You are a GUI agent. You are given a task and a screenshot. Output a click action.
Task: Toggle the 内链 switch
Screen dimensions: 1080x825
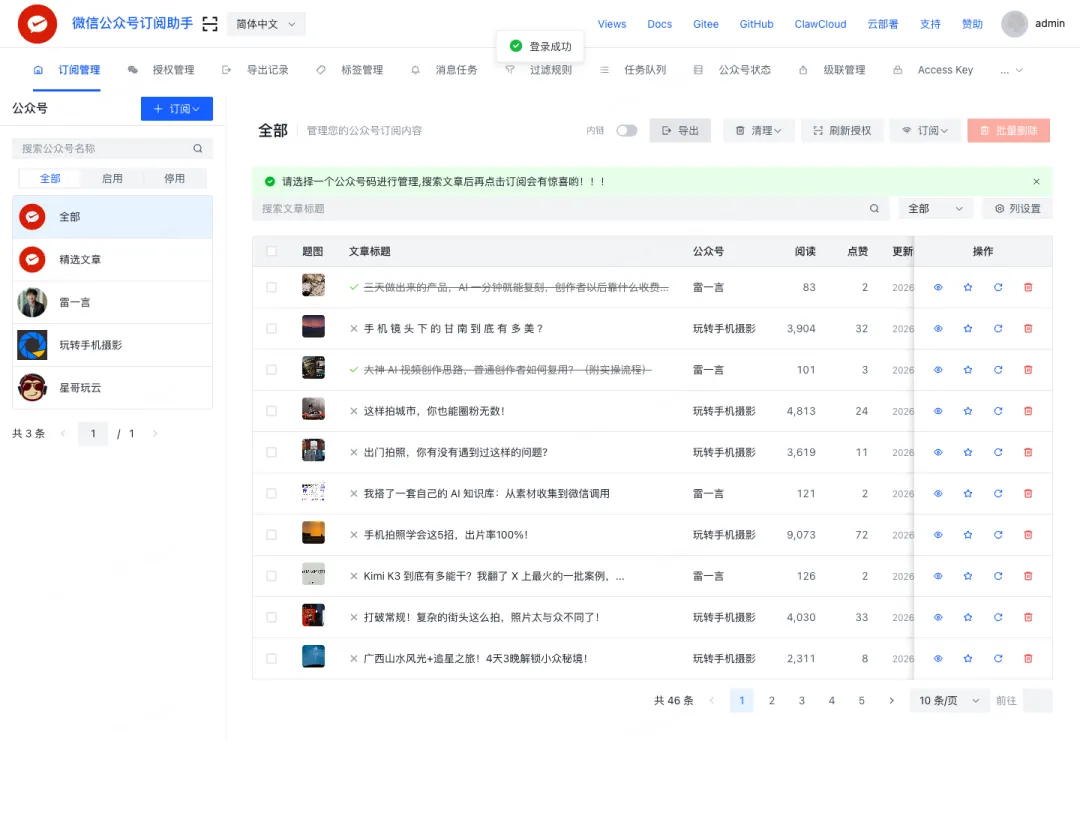(627, 131)
